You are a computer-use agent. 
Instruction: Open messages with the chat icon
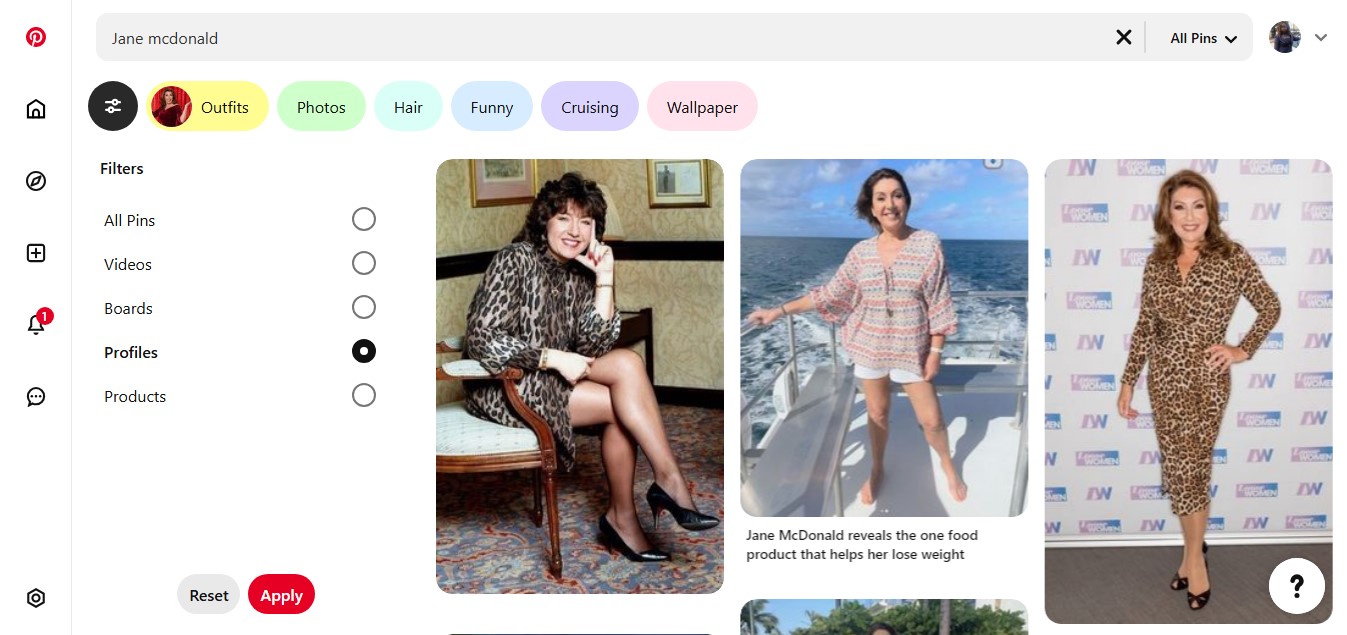click(x=36, y=396)
